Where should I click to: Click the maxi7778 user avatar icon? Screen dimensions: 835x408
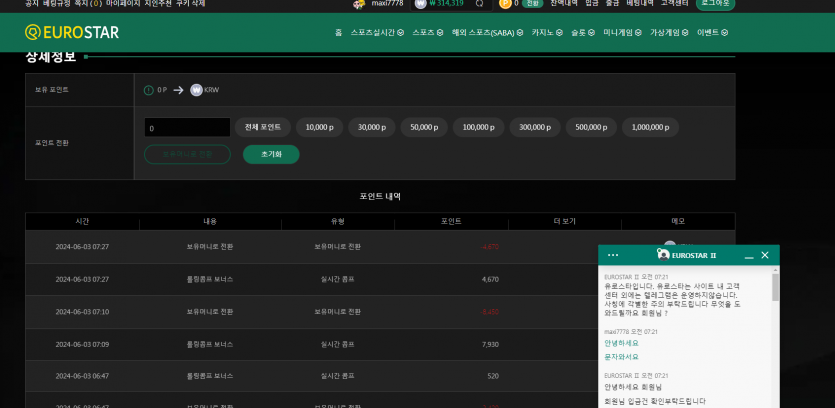(359, 4)
